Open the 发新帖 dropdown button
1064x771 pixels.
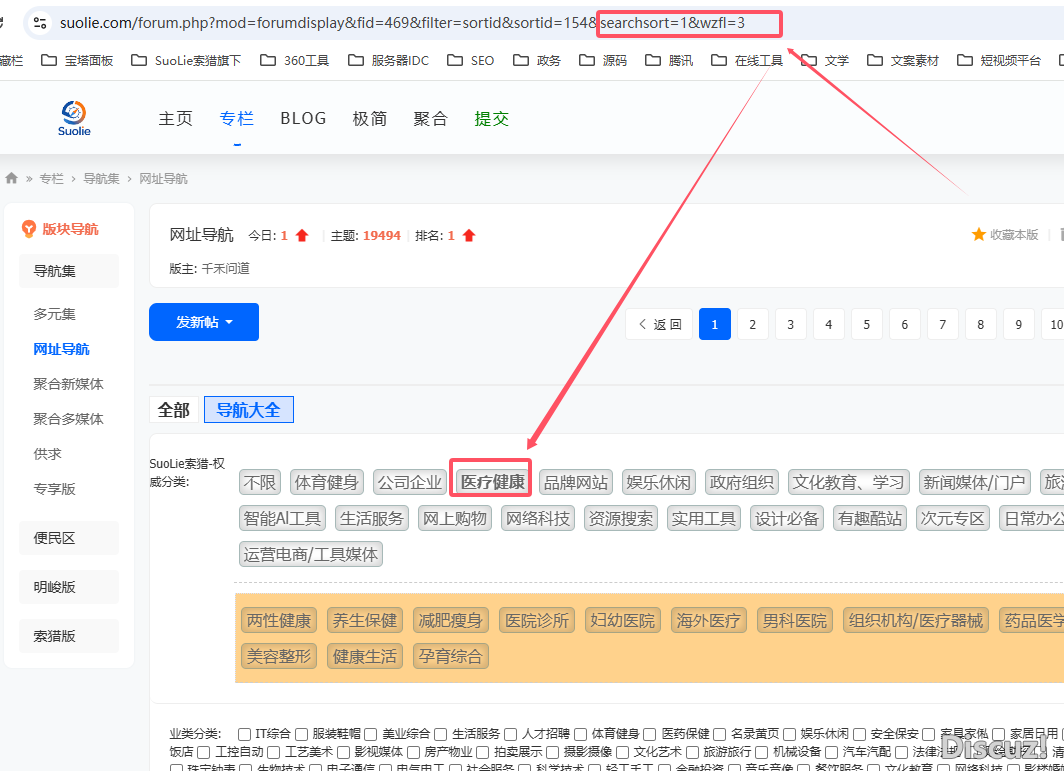click(204, 322)
